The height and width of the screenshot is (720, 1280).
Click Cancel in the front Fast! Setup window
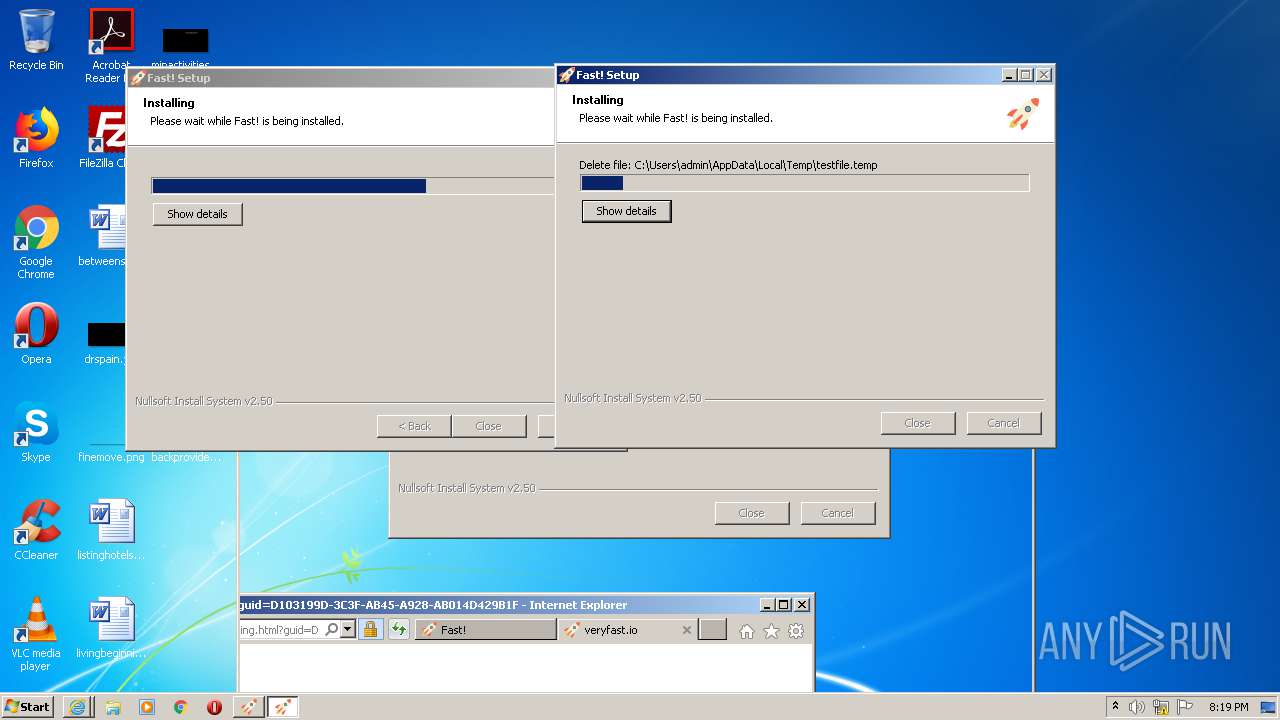tap(1003, 423)
